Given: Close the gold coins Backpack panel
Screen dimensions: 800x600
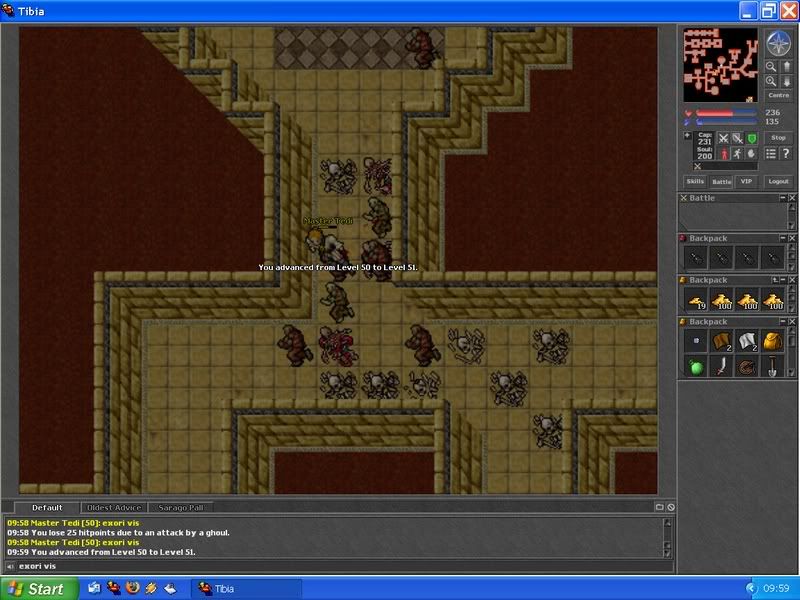Looking at the screenshot, I should pos(792,280).
